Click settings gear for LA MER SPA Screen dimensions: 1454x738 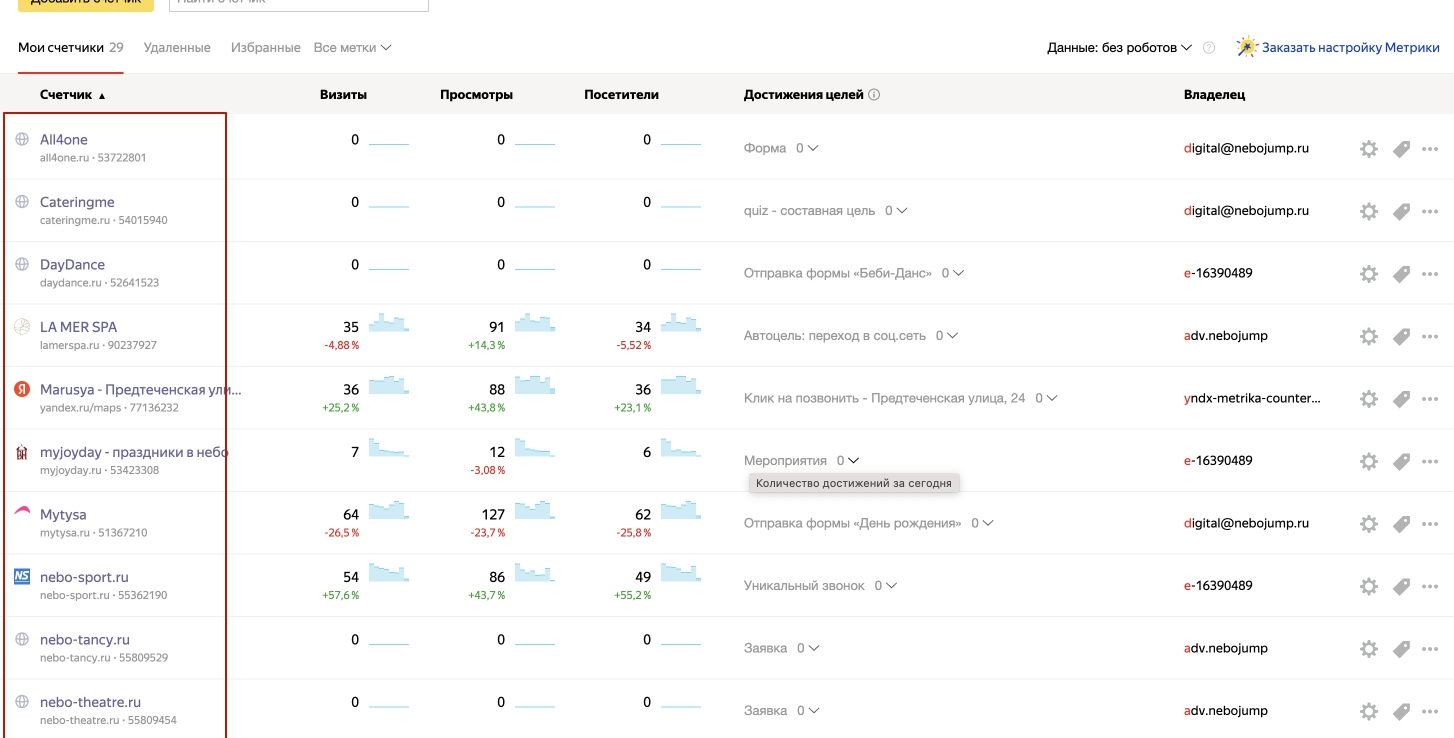[x=1368, y=337]
